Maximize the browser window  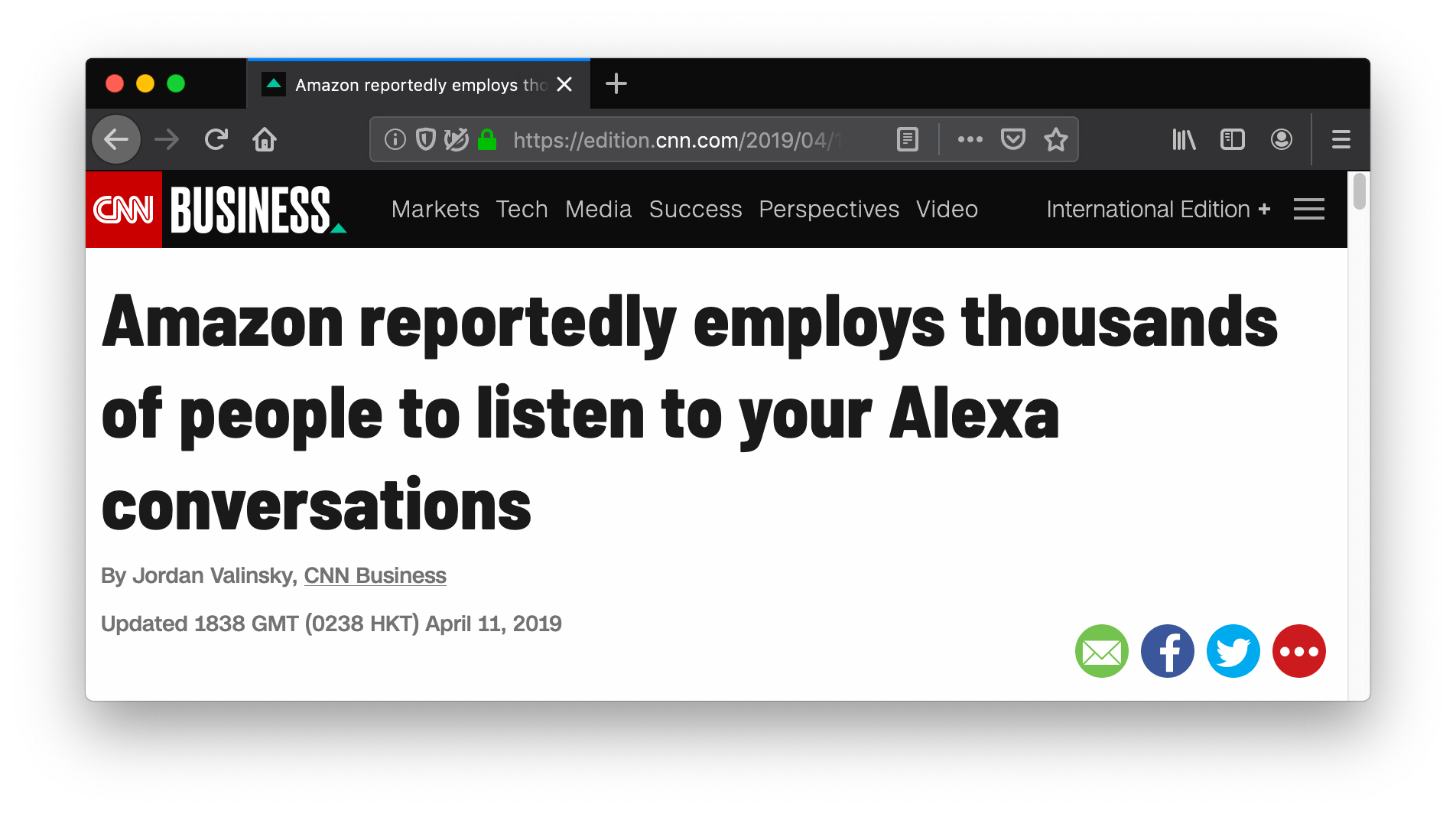176,83
